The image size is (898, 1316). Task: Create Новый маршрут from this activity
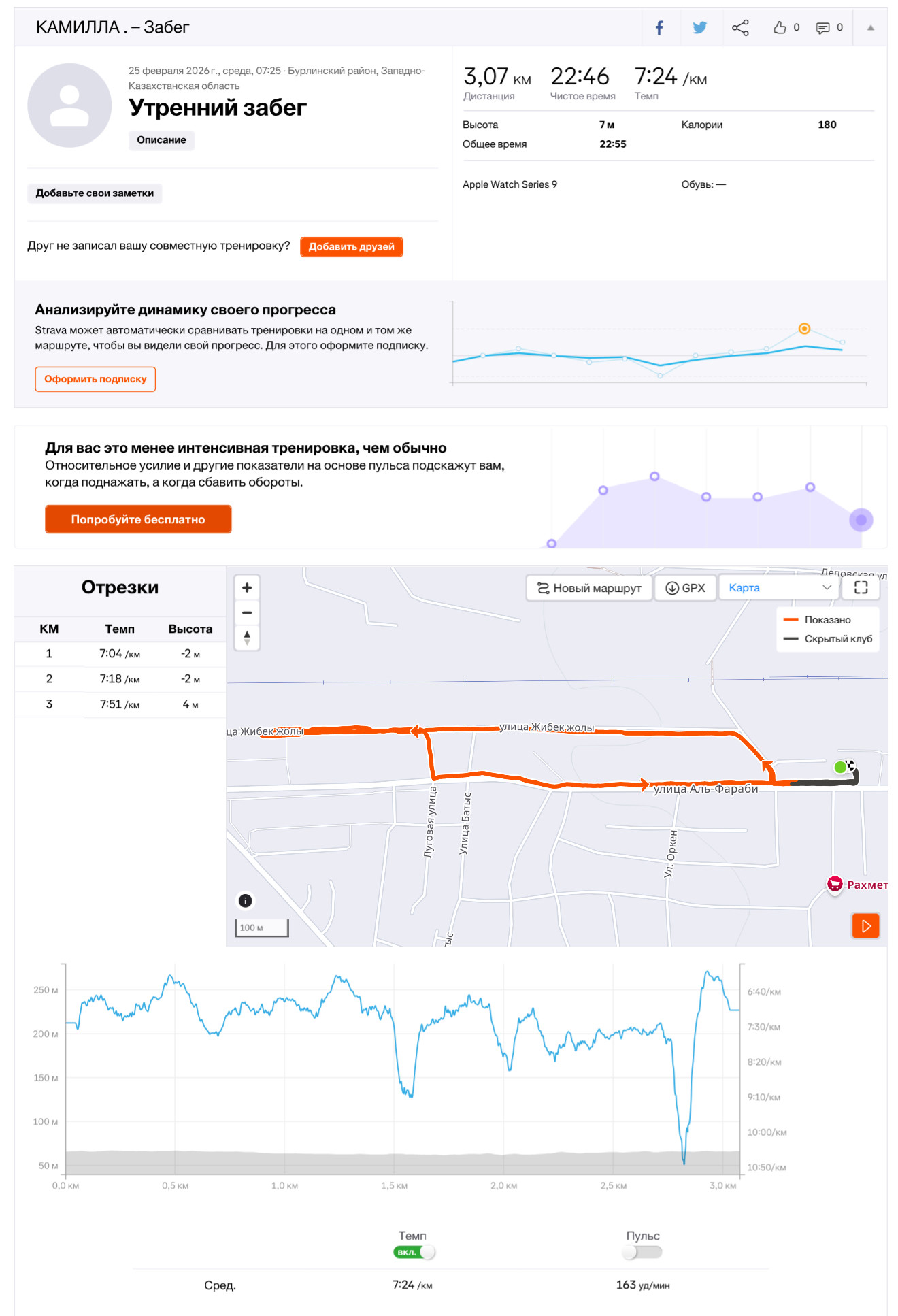[589, 588]
